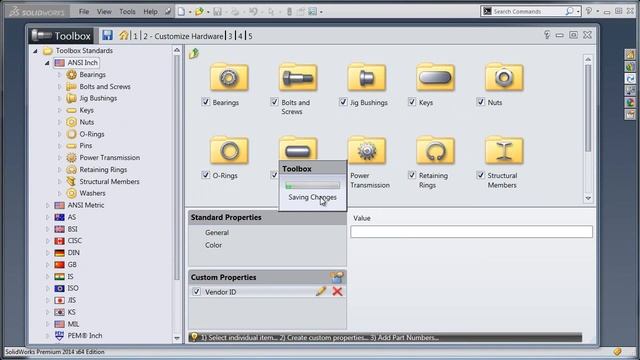Go to Toolbox step 1 tab
This screenshot has height=360, width=640.
[136, 36]
